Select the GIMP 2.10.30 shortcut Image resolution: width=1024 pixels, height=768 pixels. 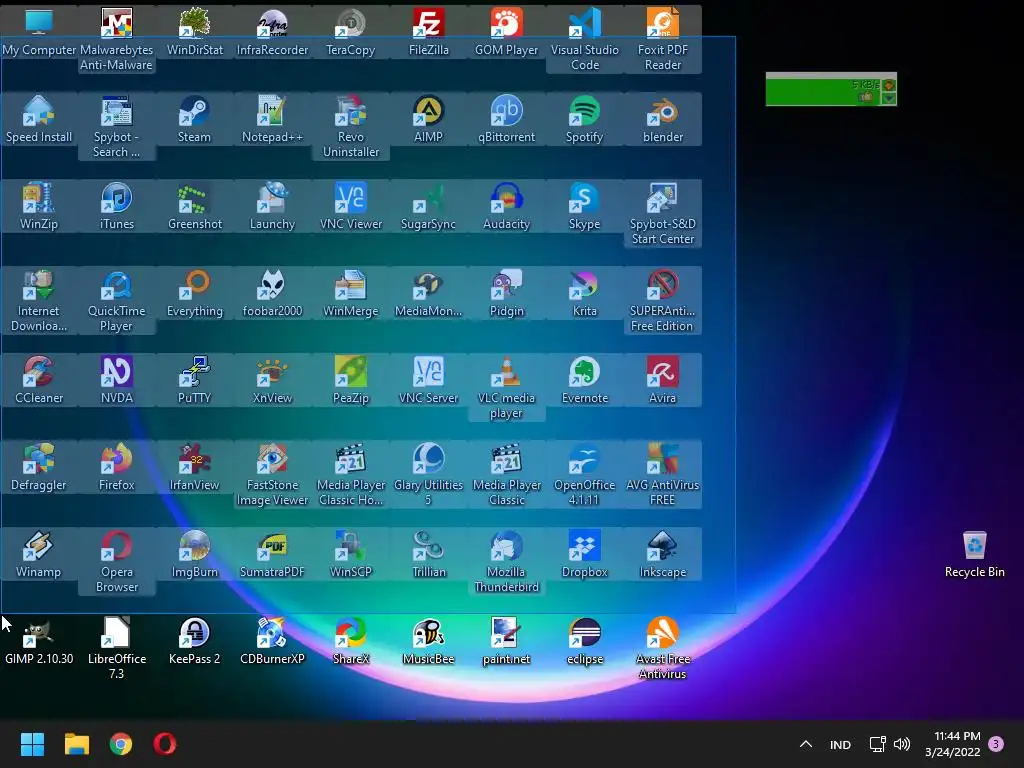pyautogui.click(x=39, y=641)
